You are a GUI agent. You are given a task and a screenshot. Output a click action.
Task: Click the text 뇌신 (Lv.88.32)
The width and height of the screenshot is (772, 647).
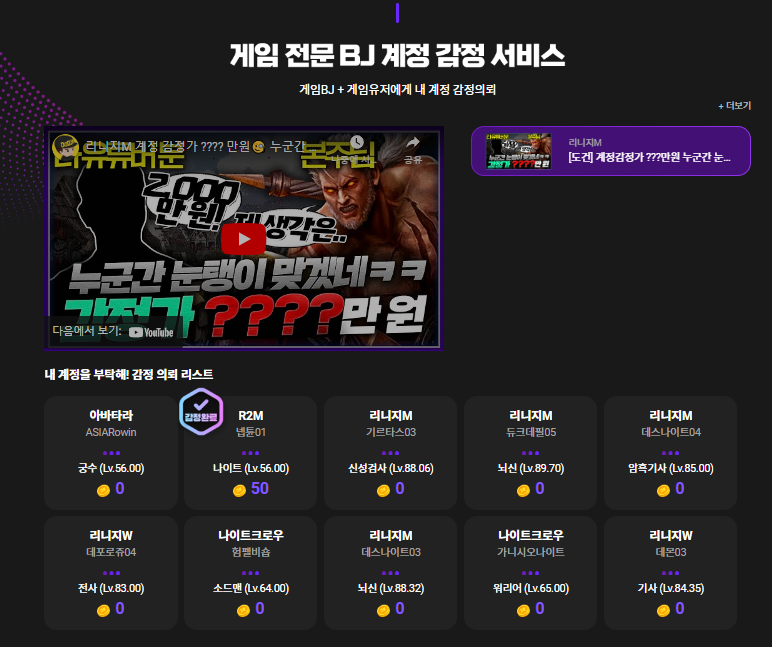coord(390,588)
